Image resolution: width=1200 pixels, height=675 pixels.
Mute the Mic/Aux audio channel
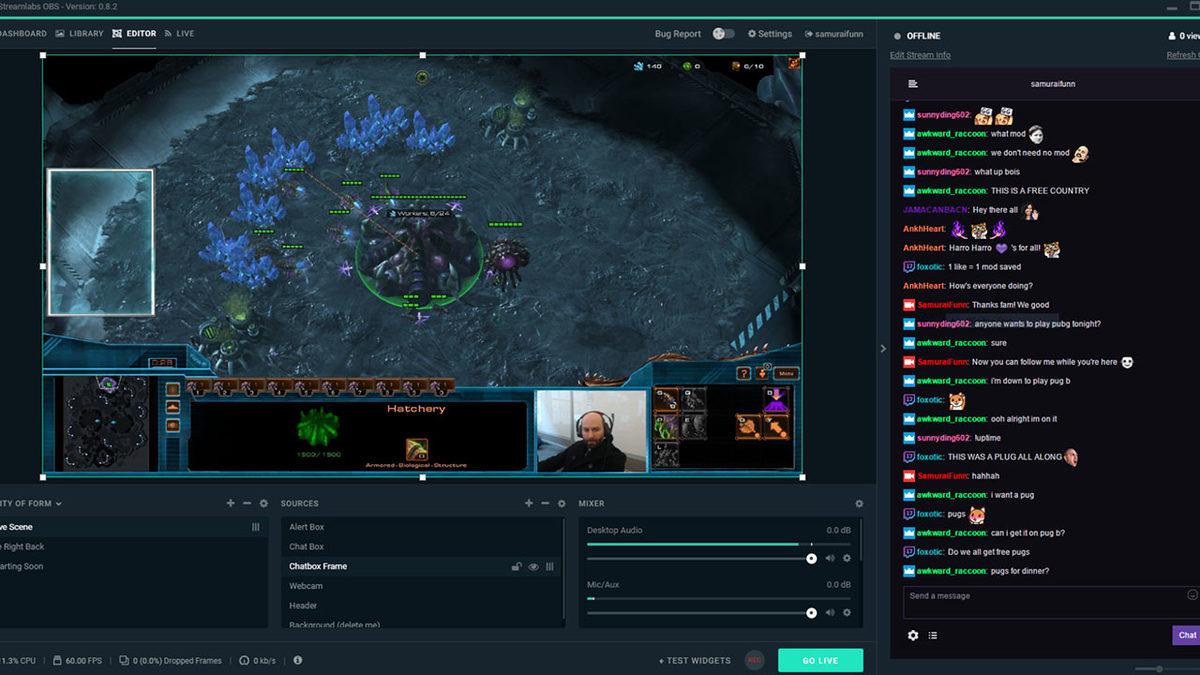(x=829, y=612)
